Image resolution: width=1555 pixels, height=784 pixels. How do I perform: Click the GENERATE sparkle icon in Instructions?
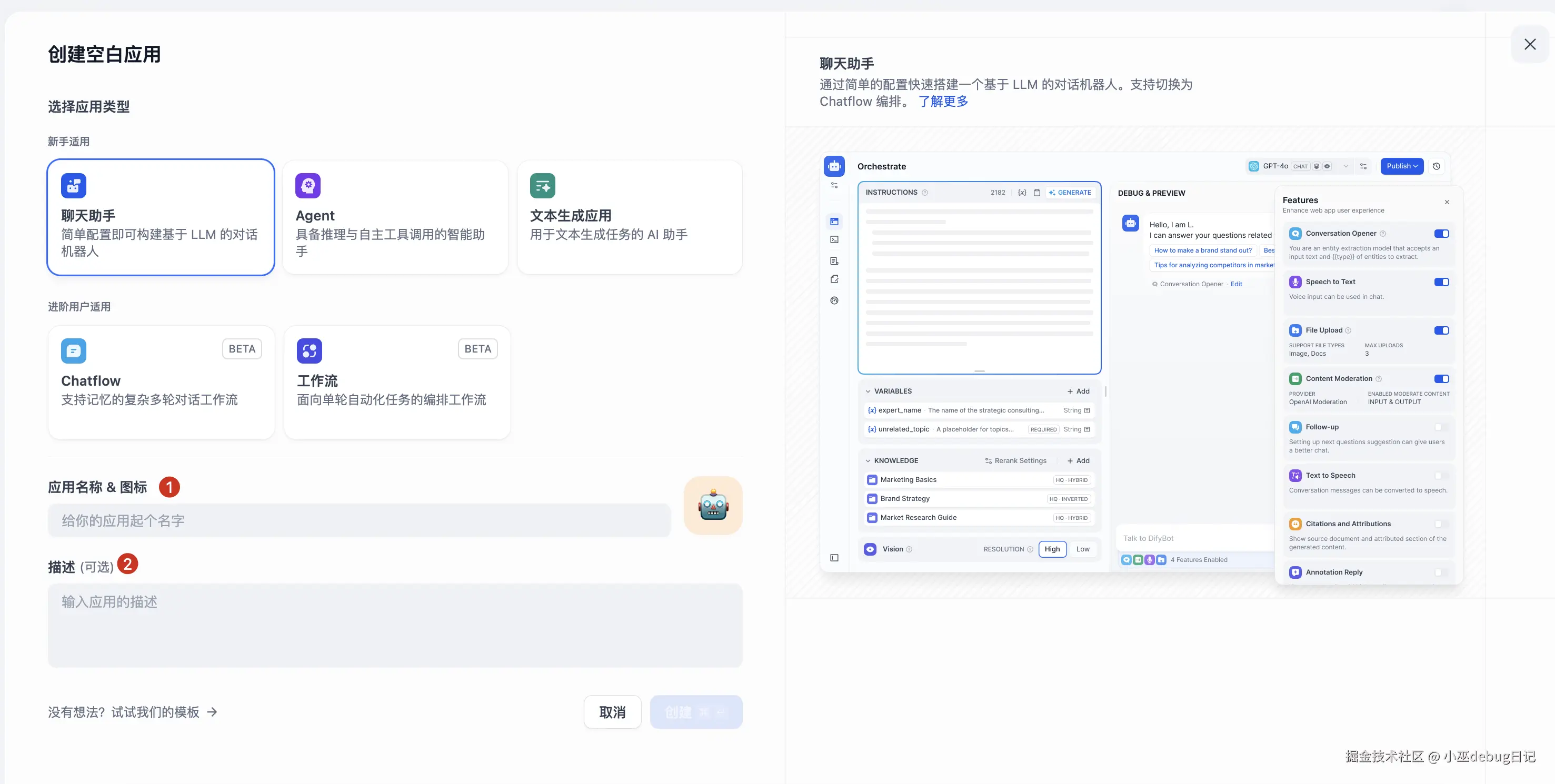coord(1053,193)
